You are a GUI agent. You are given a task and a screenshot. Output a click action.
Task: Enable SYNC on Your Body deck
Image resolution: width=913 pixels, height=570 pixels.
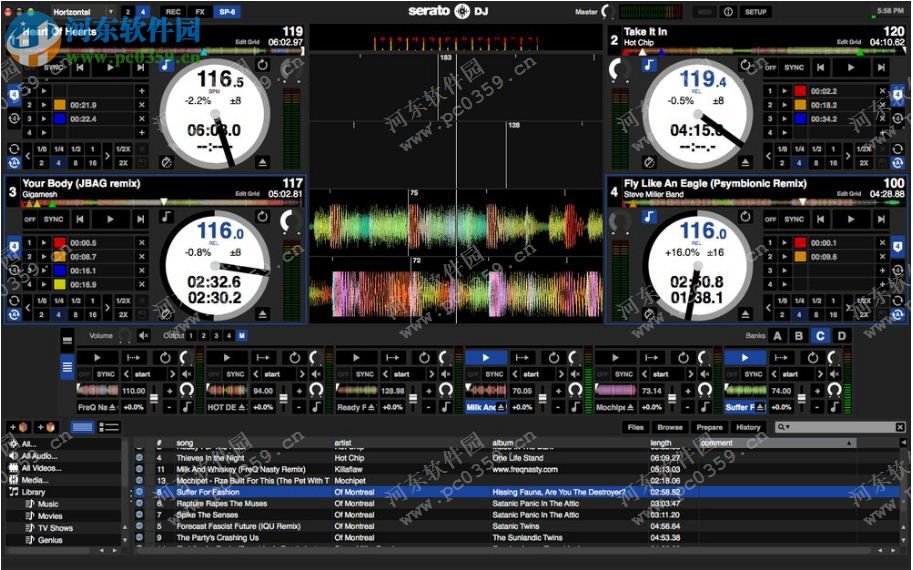click(53, 219)
